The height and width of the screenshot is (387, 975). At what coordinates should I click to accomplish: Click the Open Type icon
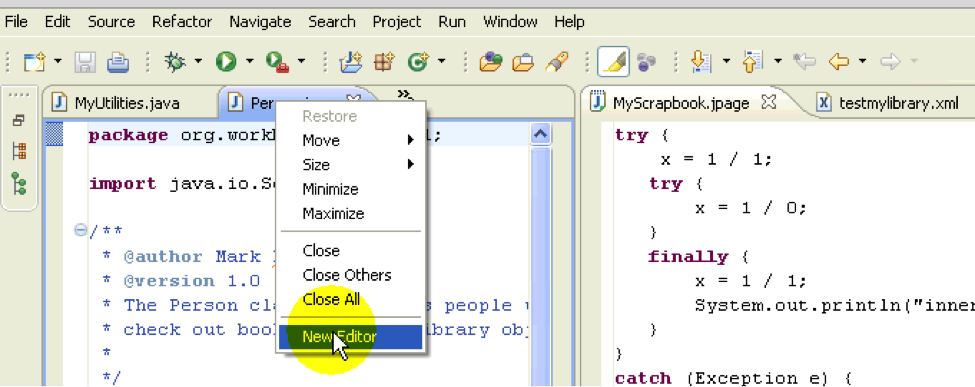coord(490,61)
